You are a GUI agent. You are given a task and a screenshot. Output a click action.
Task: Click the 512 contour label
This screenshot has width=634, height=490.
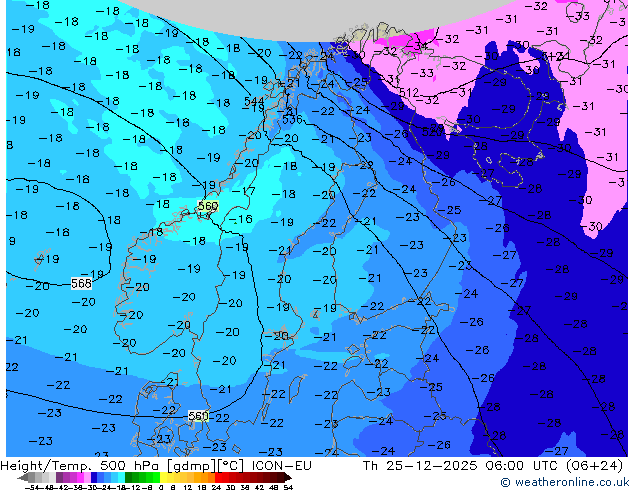[x=409, y=93]
